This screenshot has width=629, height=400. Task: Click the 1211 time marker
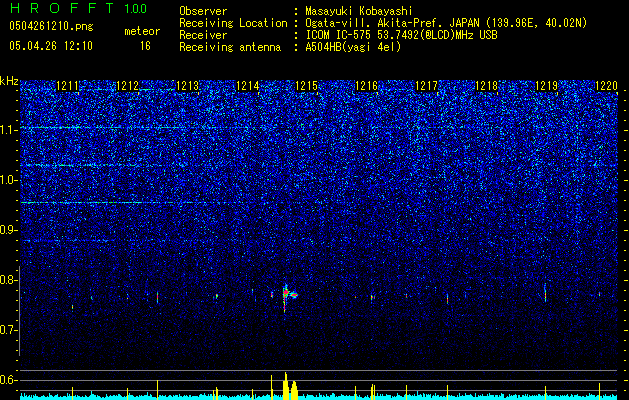pos(68,86)
